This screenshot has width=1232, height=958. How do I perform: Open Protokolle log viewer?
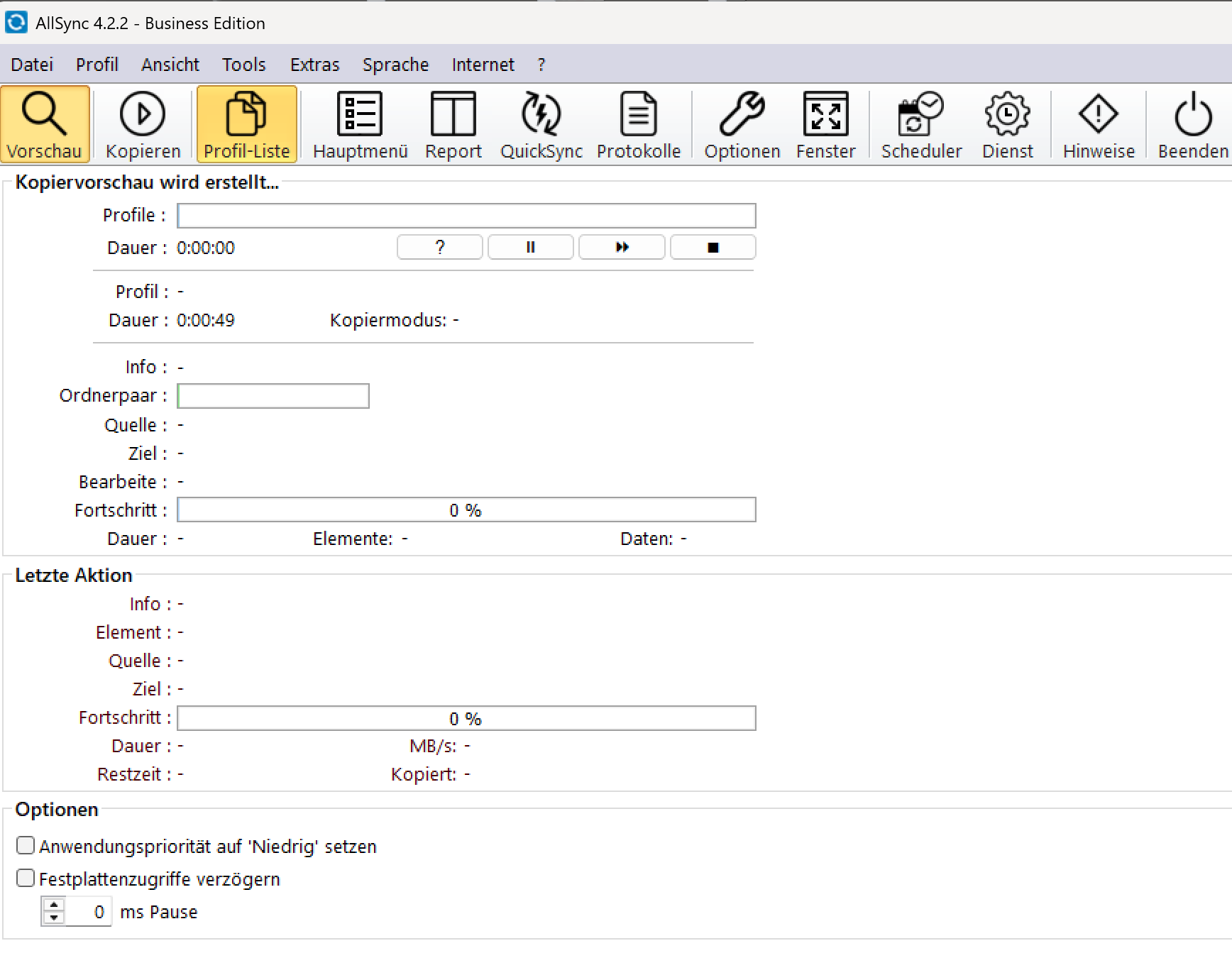coord(638,115)
